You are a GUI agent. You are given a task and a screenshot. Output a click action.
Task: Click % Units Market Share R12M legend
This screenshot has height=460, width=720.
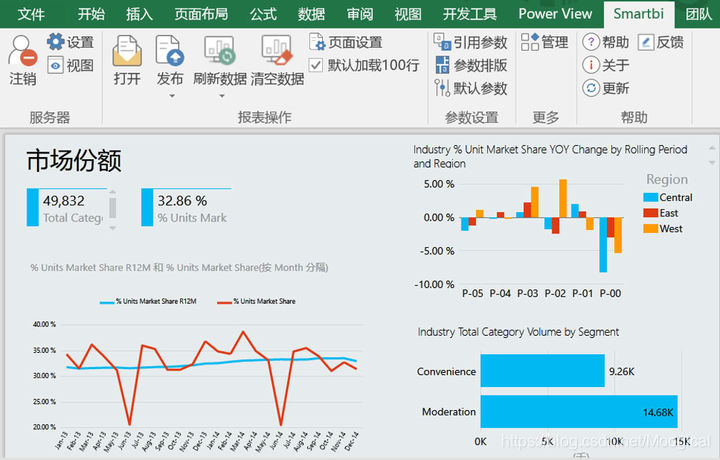click(148, 301)
